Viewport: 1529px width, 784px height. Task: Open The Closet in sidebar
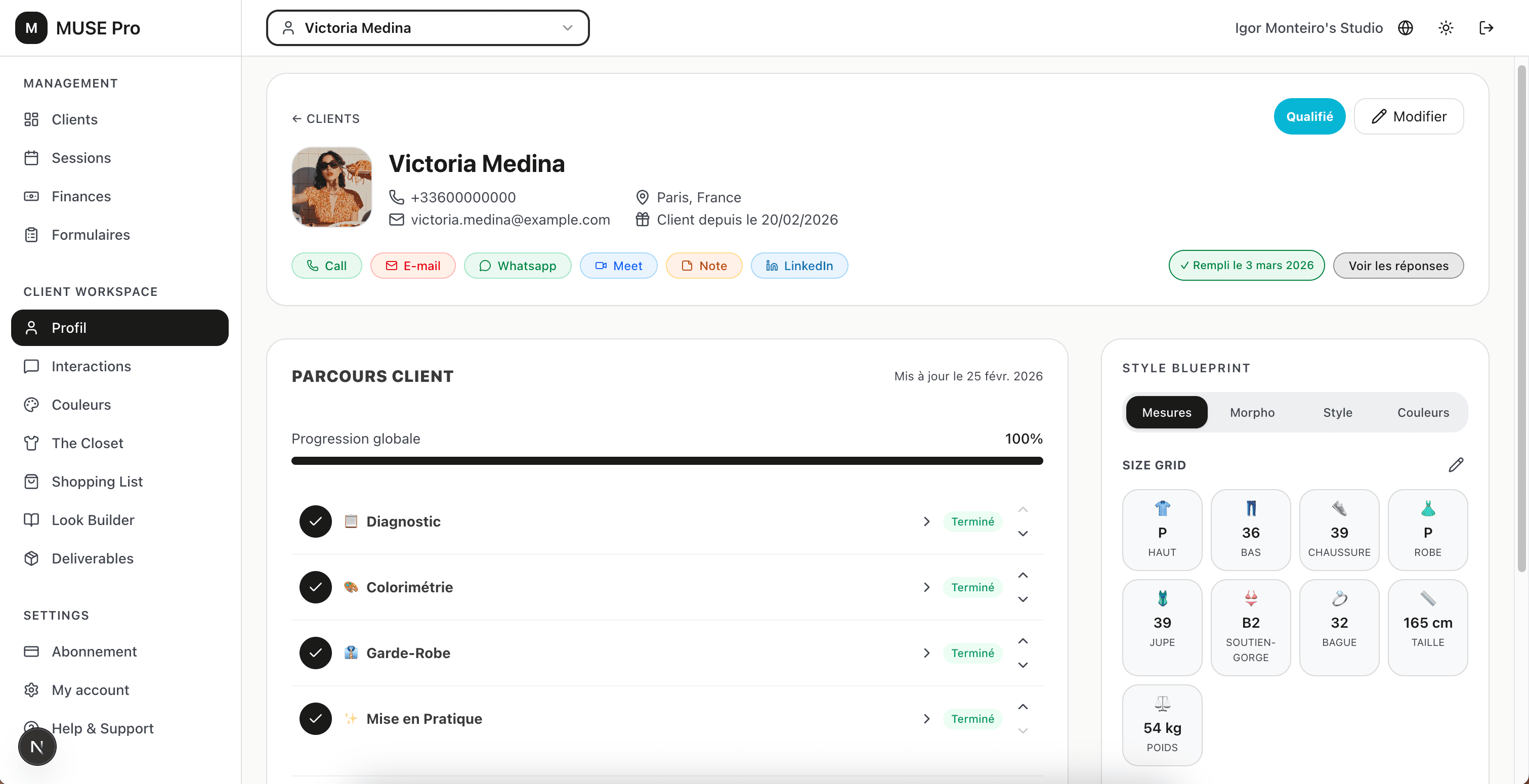[x=87, y=443]
